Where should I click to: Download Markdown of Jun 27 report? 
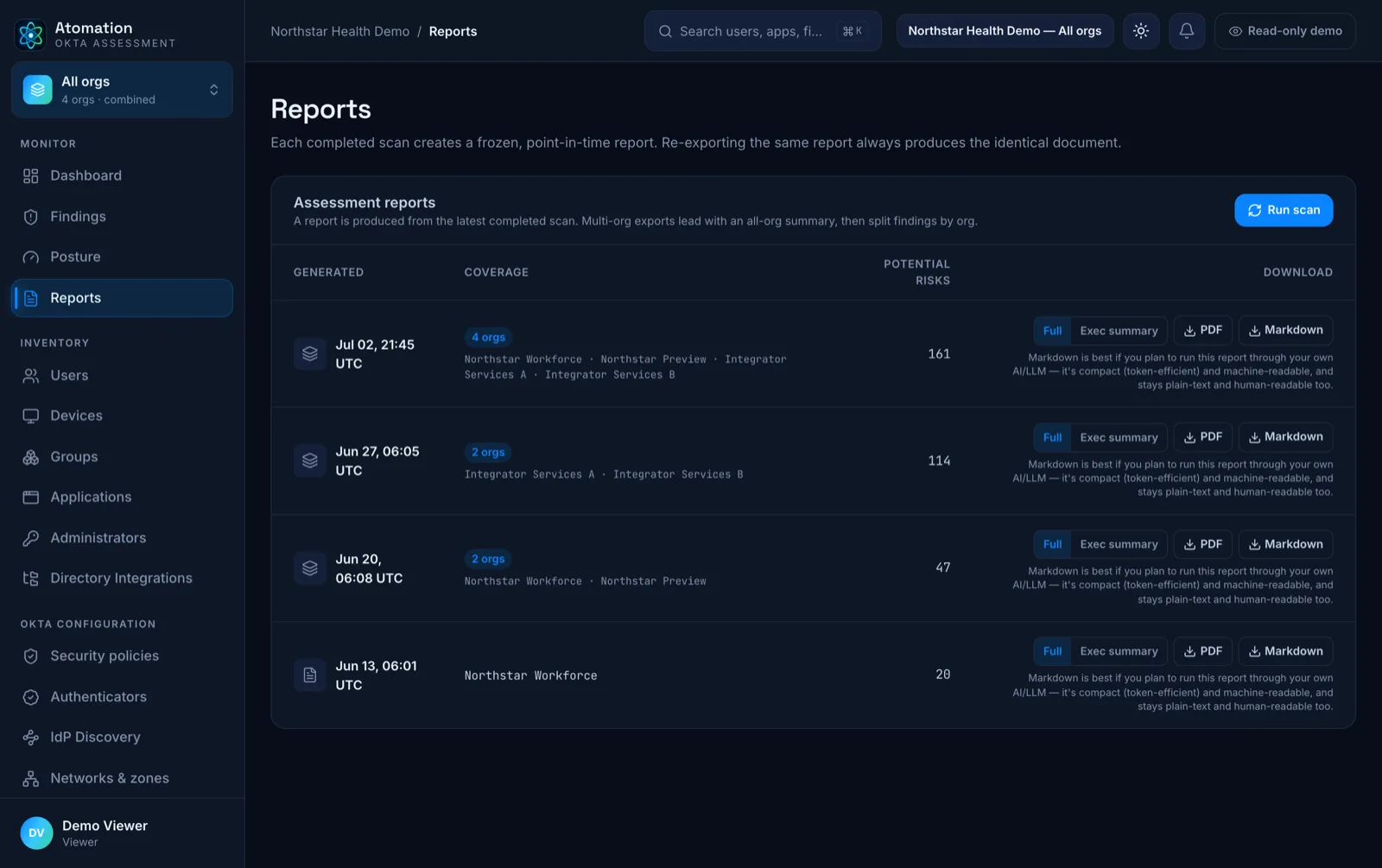point(1285,437)
